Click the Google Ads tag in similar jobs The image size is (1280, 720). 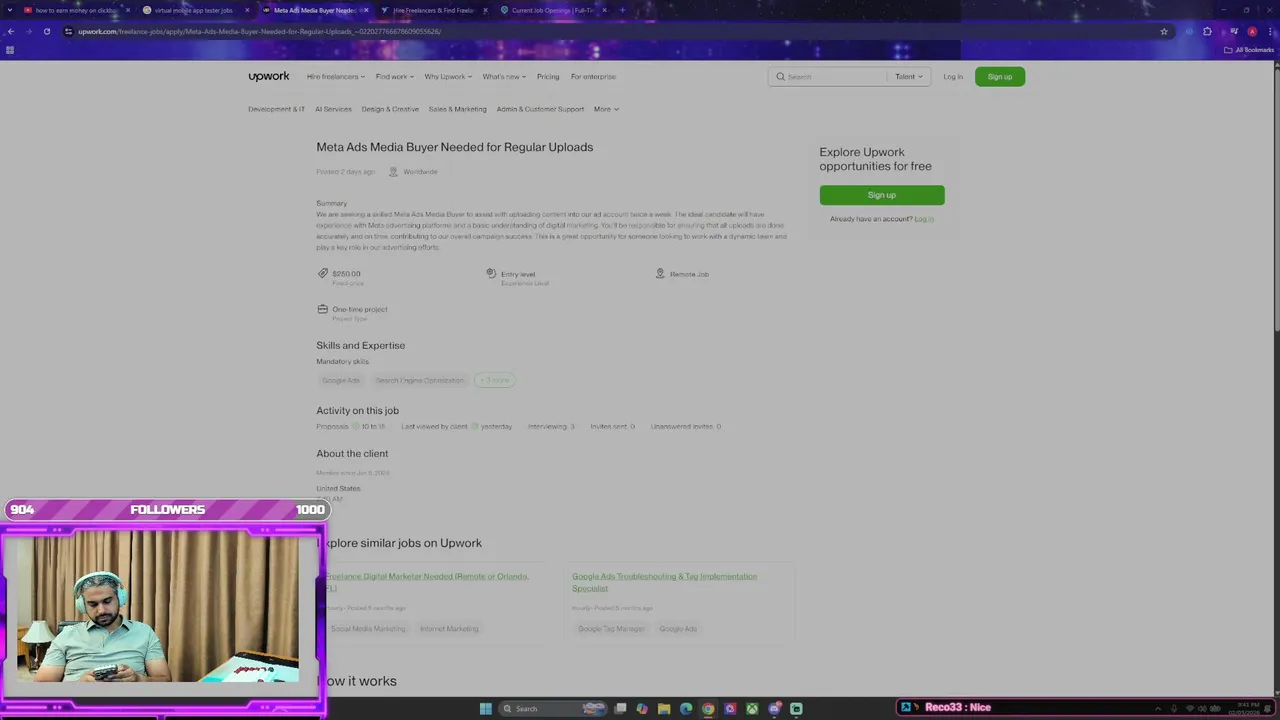pos(678,629)
